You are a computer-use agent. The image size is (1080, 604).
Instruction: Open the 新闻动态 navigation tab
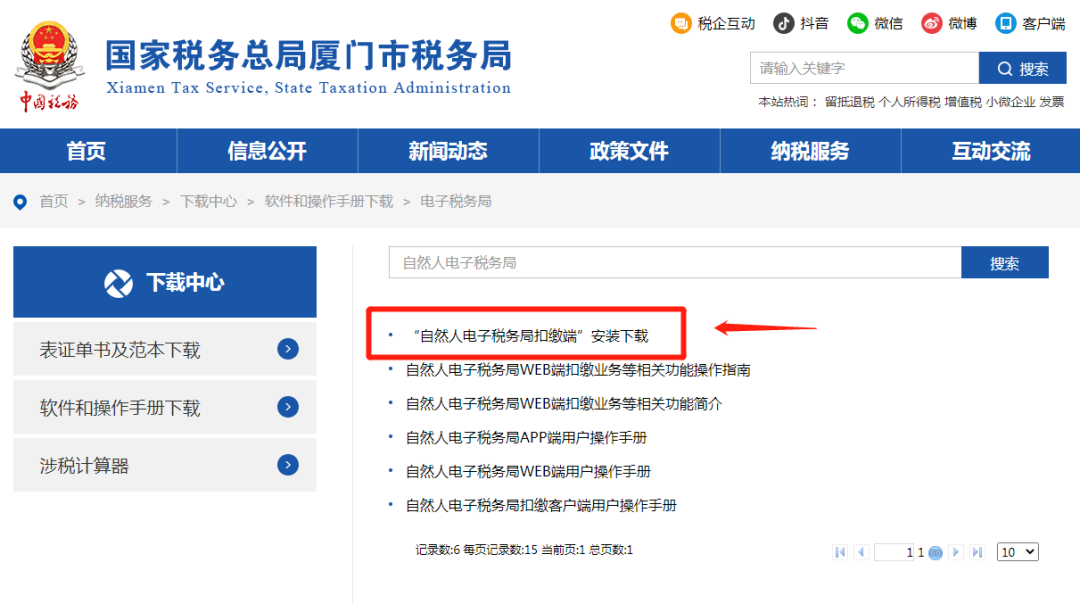pyautogui.click(x=448, y=151)
